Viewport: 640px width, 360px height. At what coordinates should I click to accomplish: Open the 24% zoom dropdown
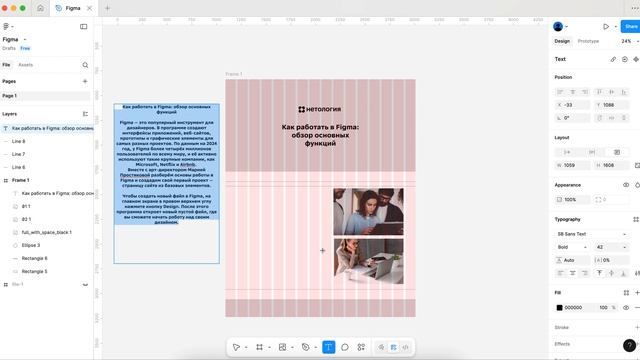(x=629, y=41)
